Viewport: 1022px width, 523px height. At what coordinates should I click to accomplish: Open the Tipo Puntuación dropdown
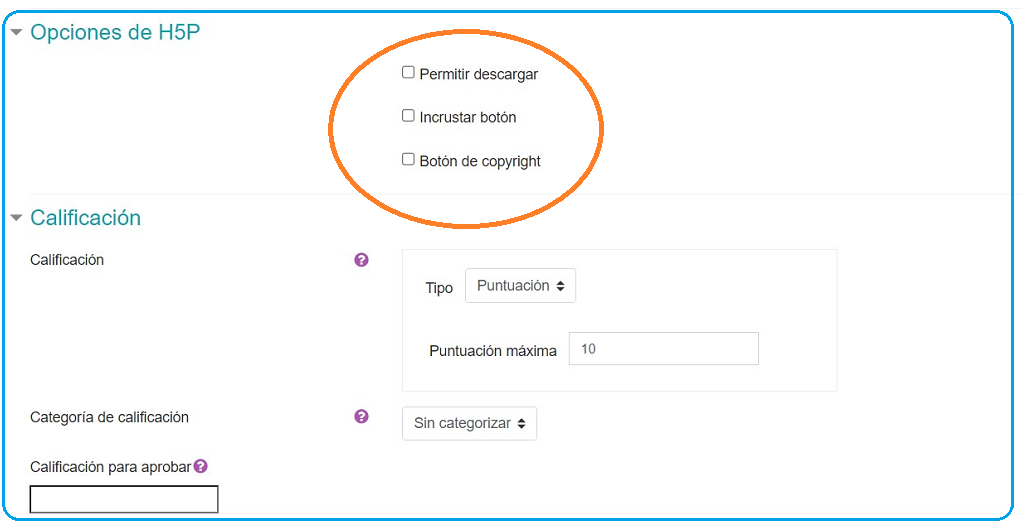(x=520, y=286)
